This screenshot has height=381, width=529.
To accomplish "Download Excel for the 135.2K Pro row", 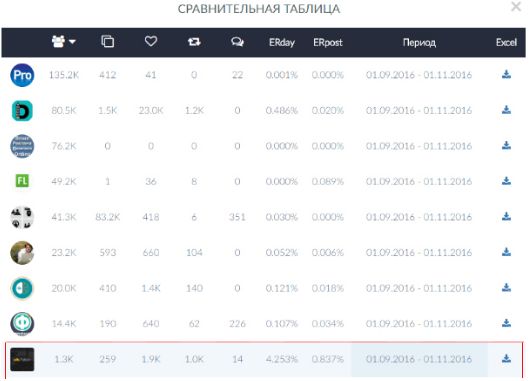I will [x=506, y=74].
